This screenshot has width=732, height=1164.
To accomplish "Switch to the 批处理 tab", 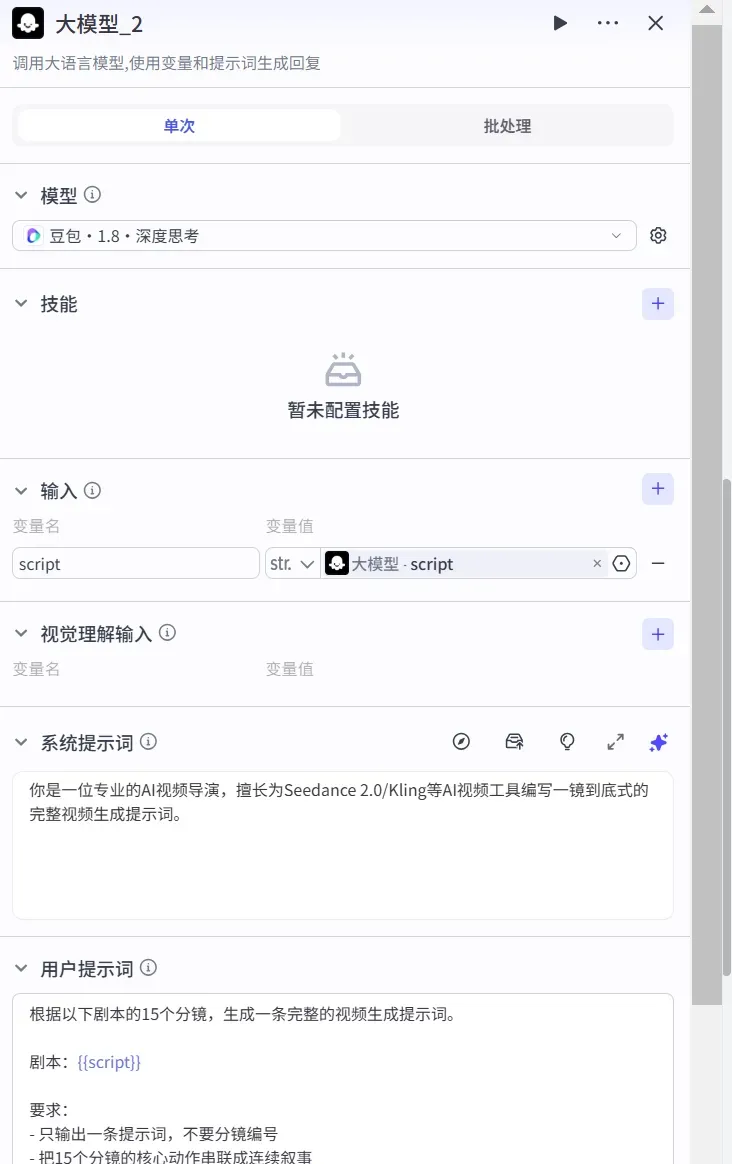I will pyautogui.click(x=507, y=125).
